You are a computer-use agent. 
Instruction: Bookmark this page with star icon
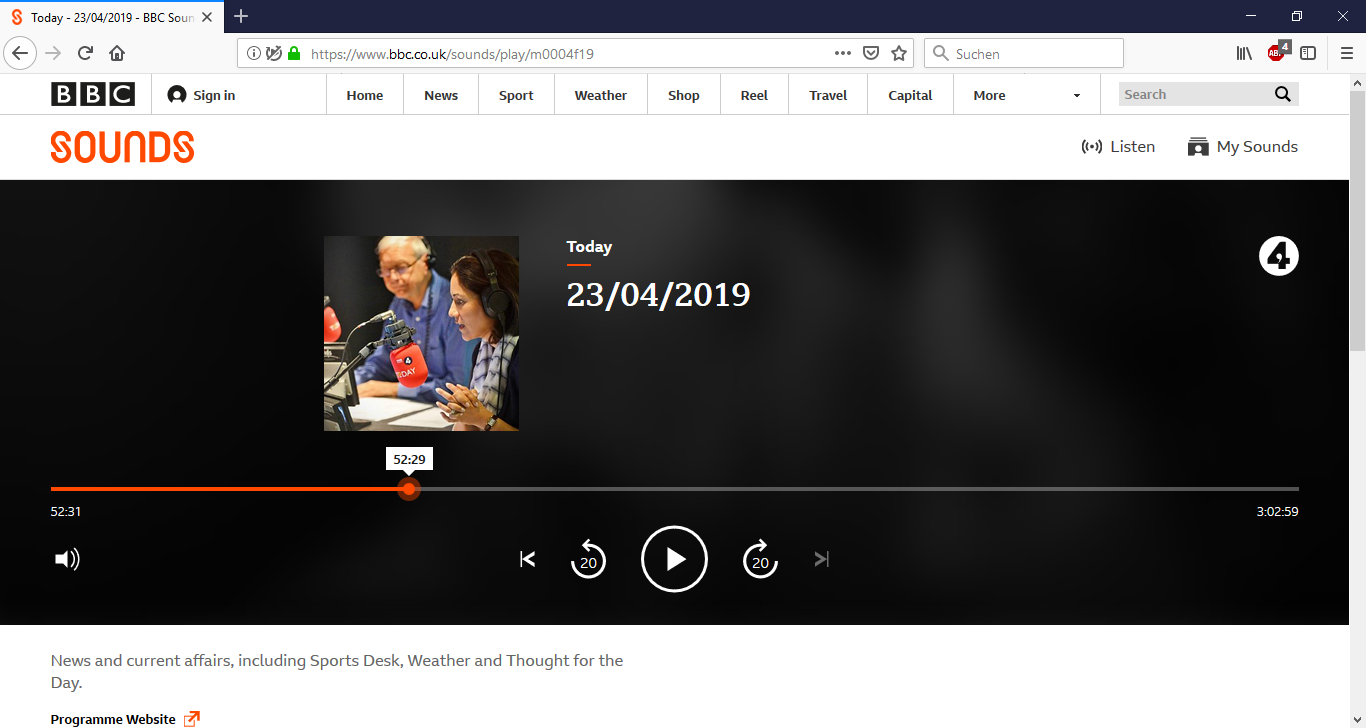click(899, 54)
